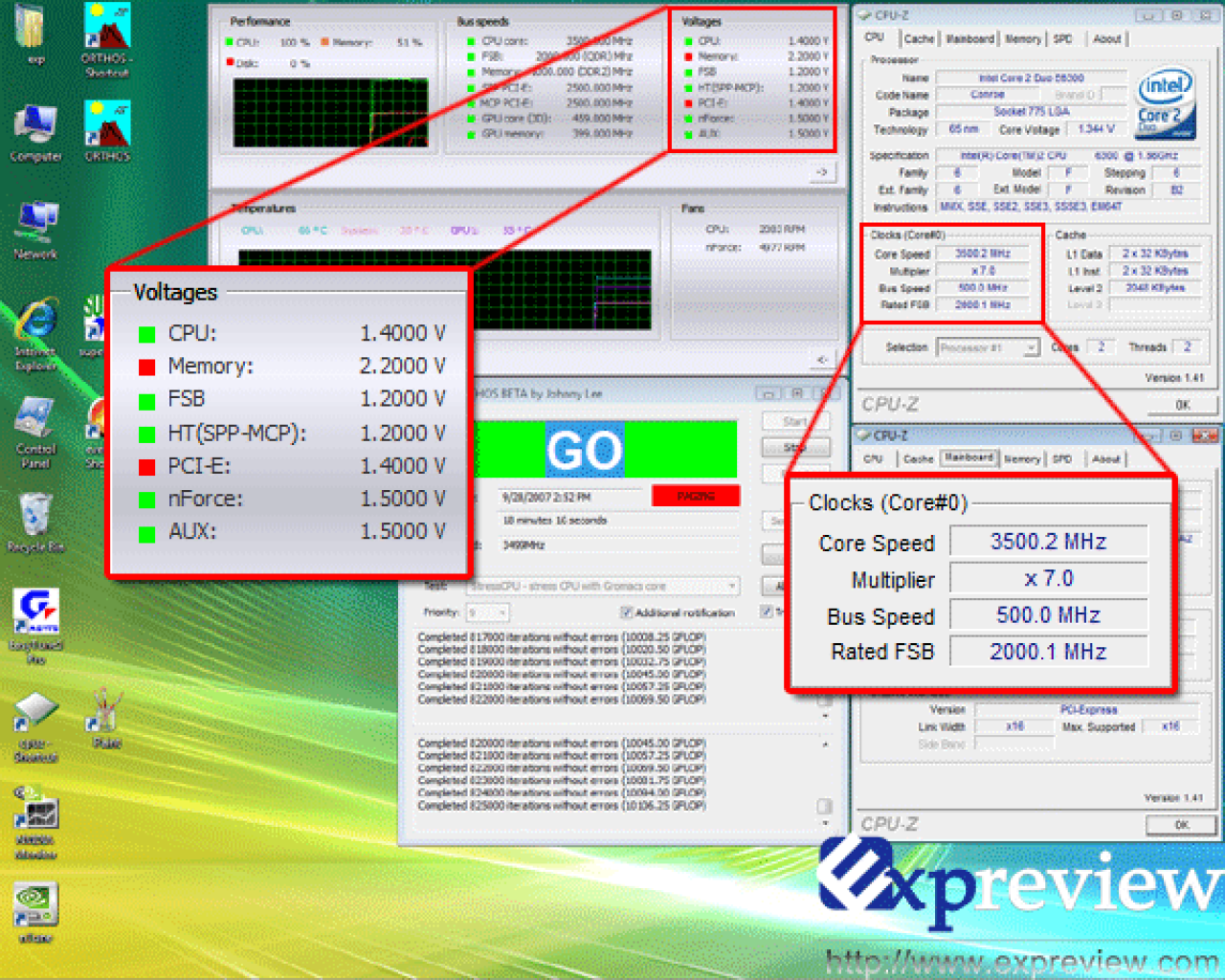Click the CPU-Z title bar icon of the mainboard window
This screenshot has height=980, width=1225.
(862, 435)
